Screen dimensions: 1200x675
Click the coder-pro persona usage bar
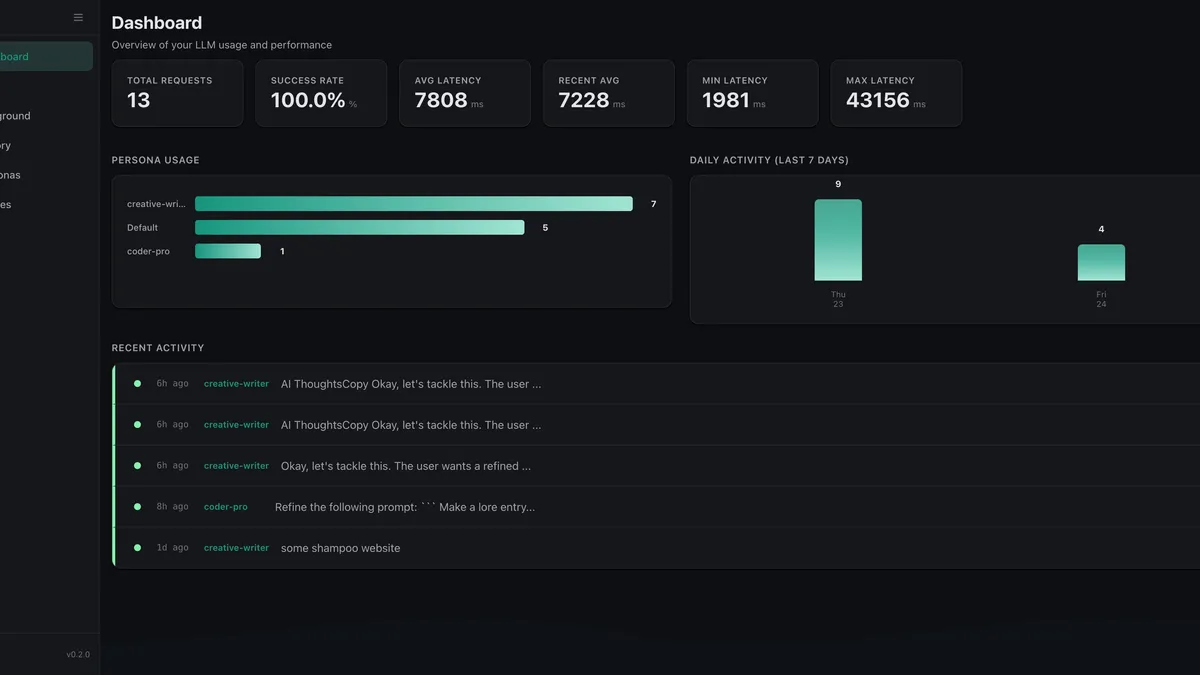tap(228, 251)
